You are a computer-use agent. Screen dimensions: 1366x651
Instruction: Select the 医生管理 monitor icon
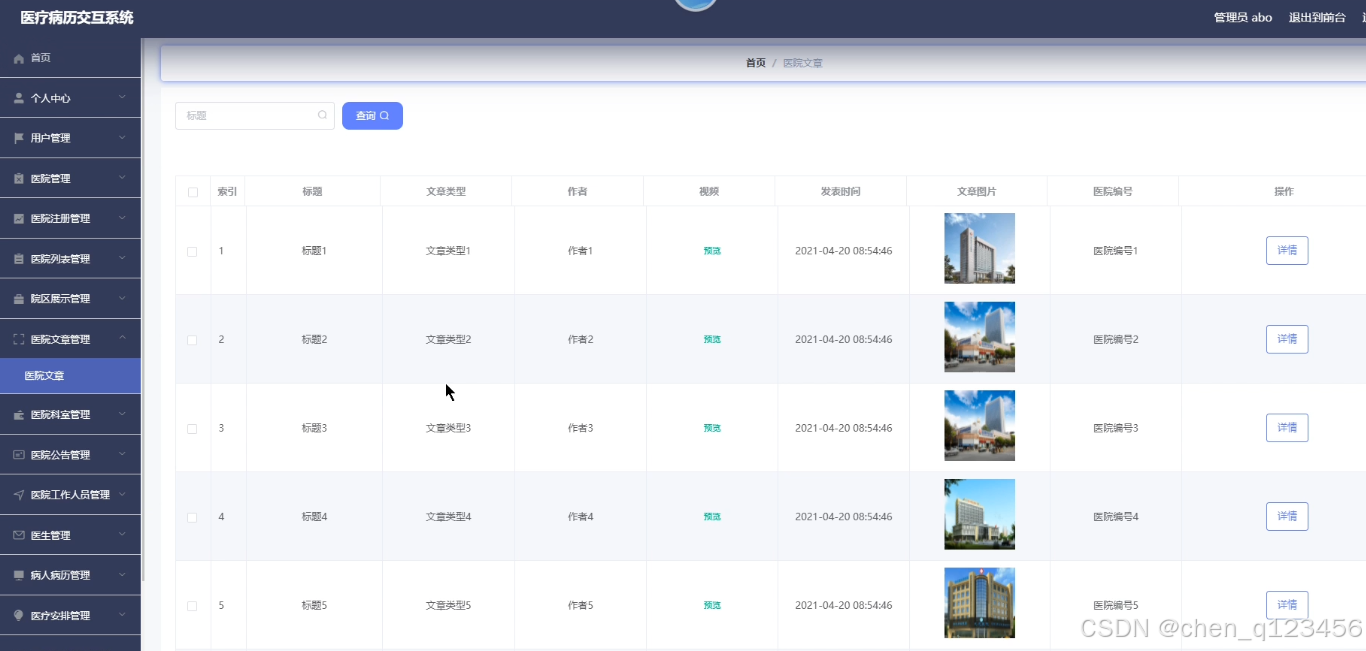(17, 534)
